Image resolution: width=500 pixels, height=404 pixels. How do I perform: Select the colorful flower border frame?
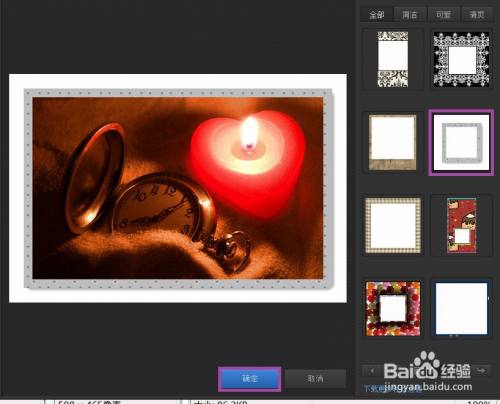tap(393, 308)
